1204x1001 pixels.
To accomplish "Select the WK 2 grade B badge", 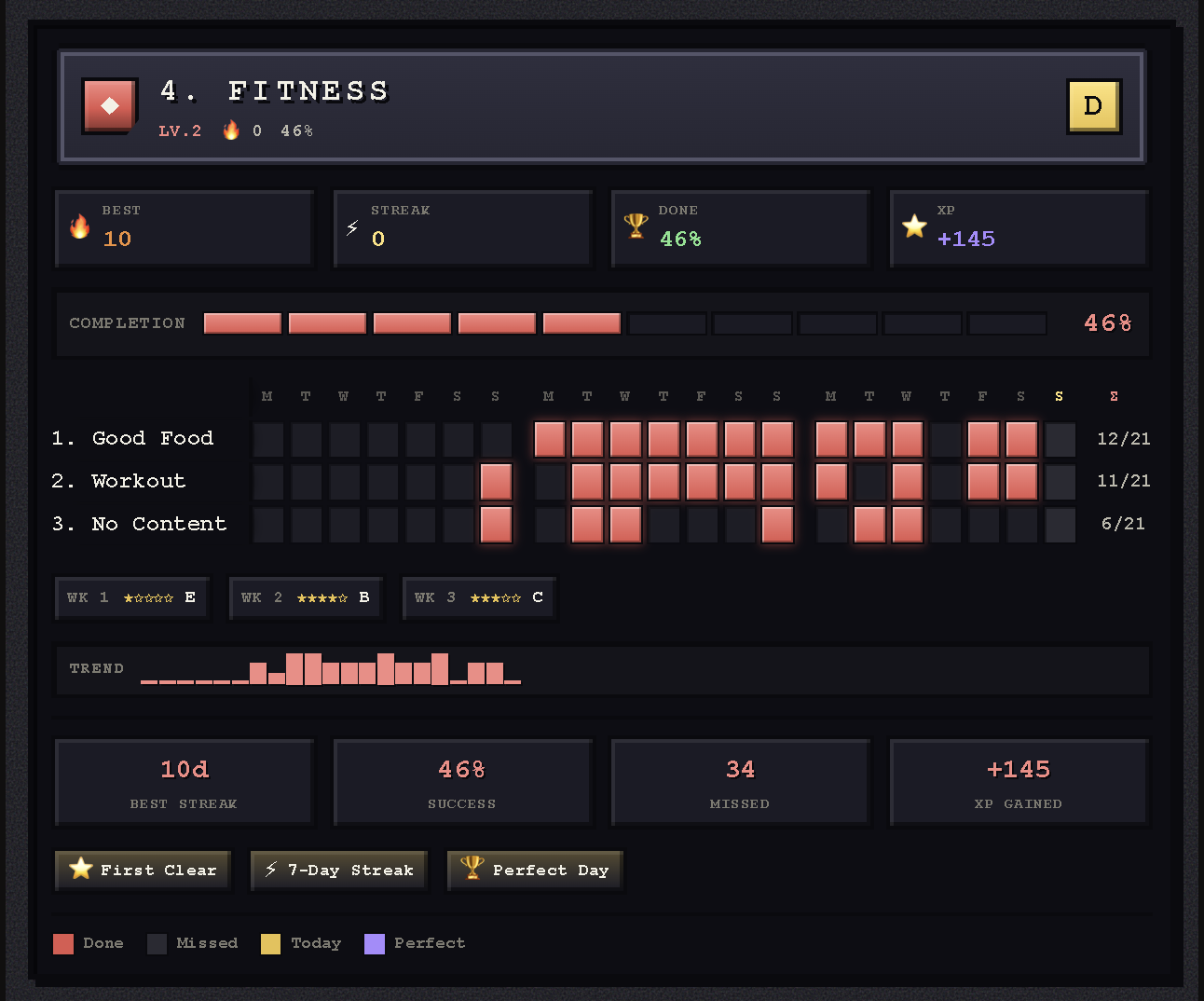I will (x=306, y=598).
